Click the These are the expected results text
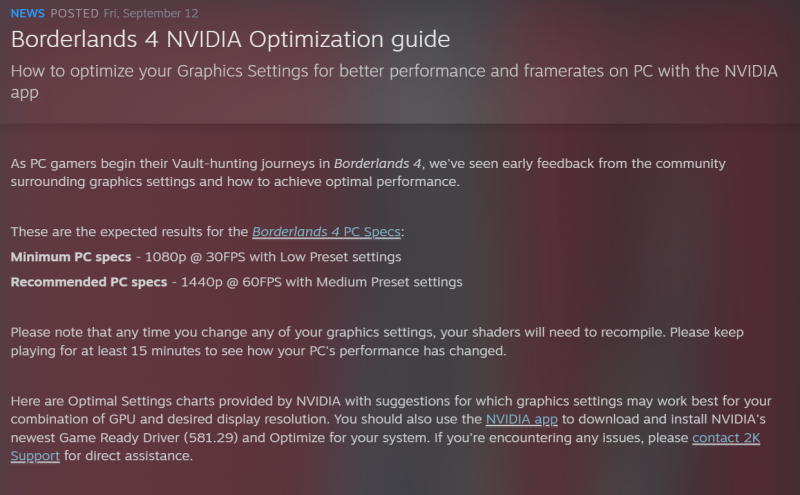The image size is (800, 495). pos(129,232)
